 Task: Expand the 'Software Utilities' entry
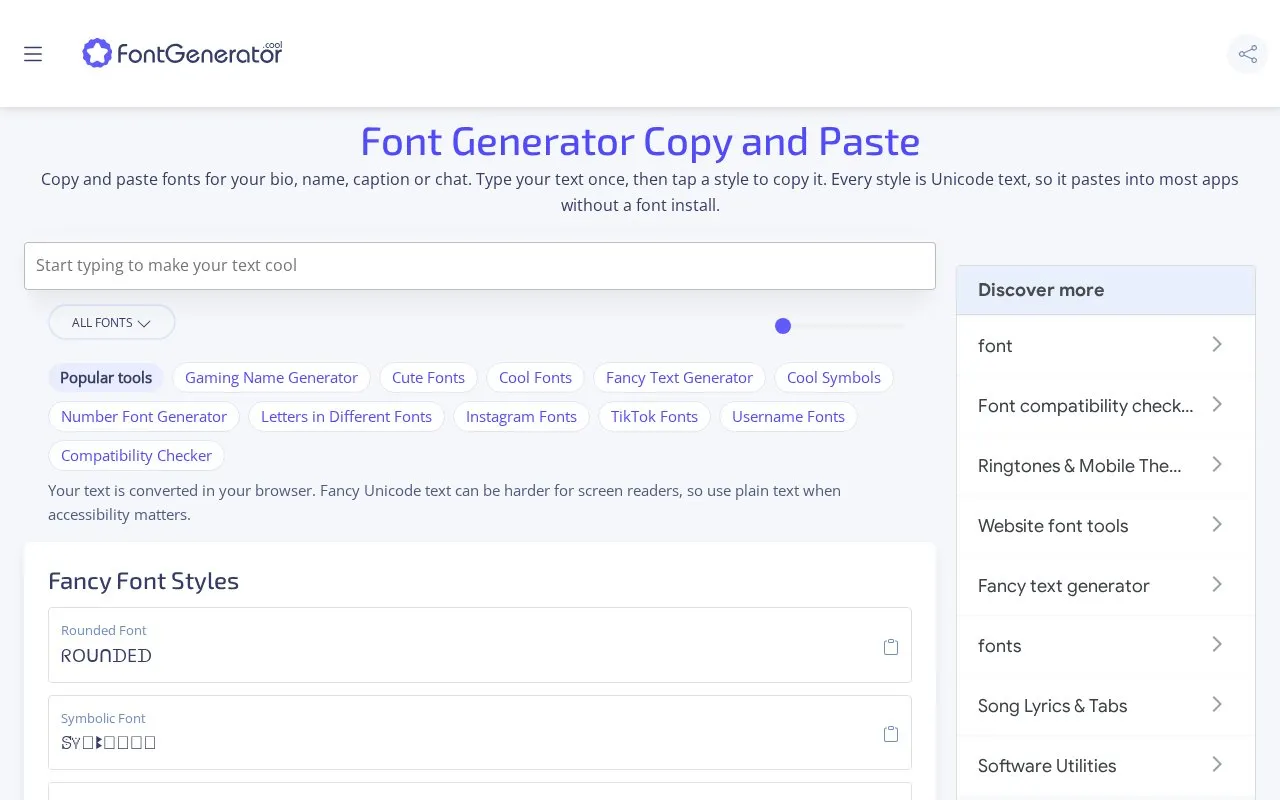[x=1105, y=765]
